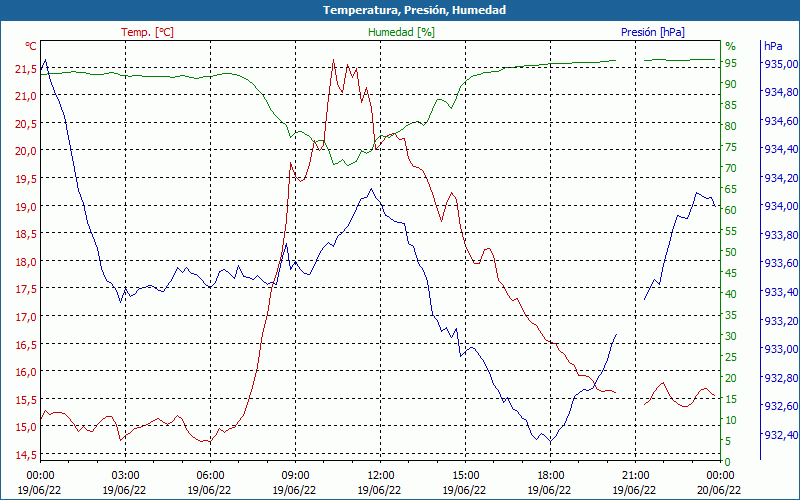Click pressure axis value '932,80'
This screenshot has width=800, height=500.
point(779,378)
